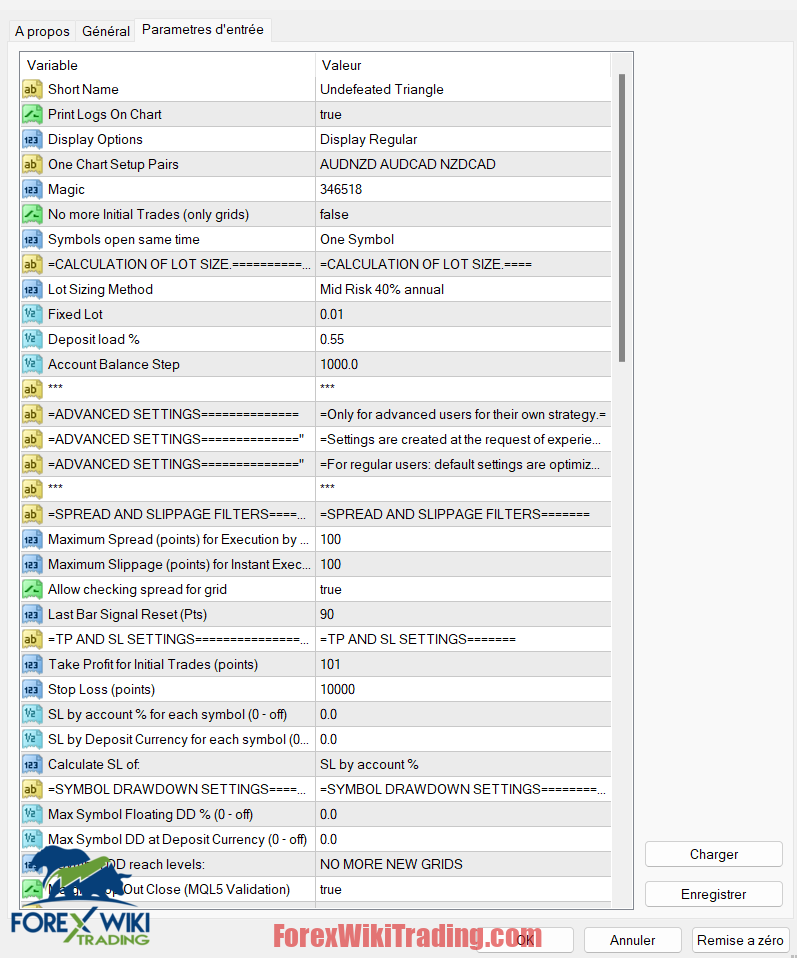The width and height of the screenshot is (797, 958).
Task: Click the Variable column header
Action: pyautogui.click(x=168, y=65)
